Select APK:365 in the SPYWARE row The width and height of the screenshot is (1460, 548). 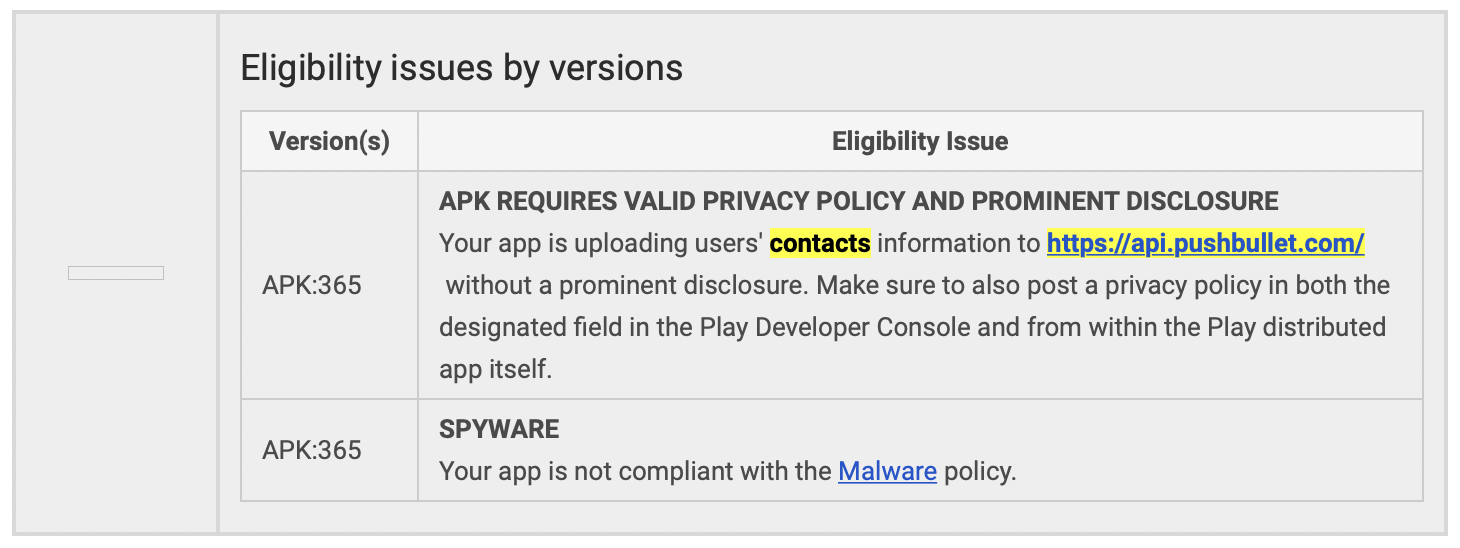tap(312, 450)
